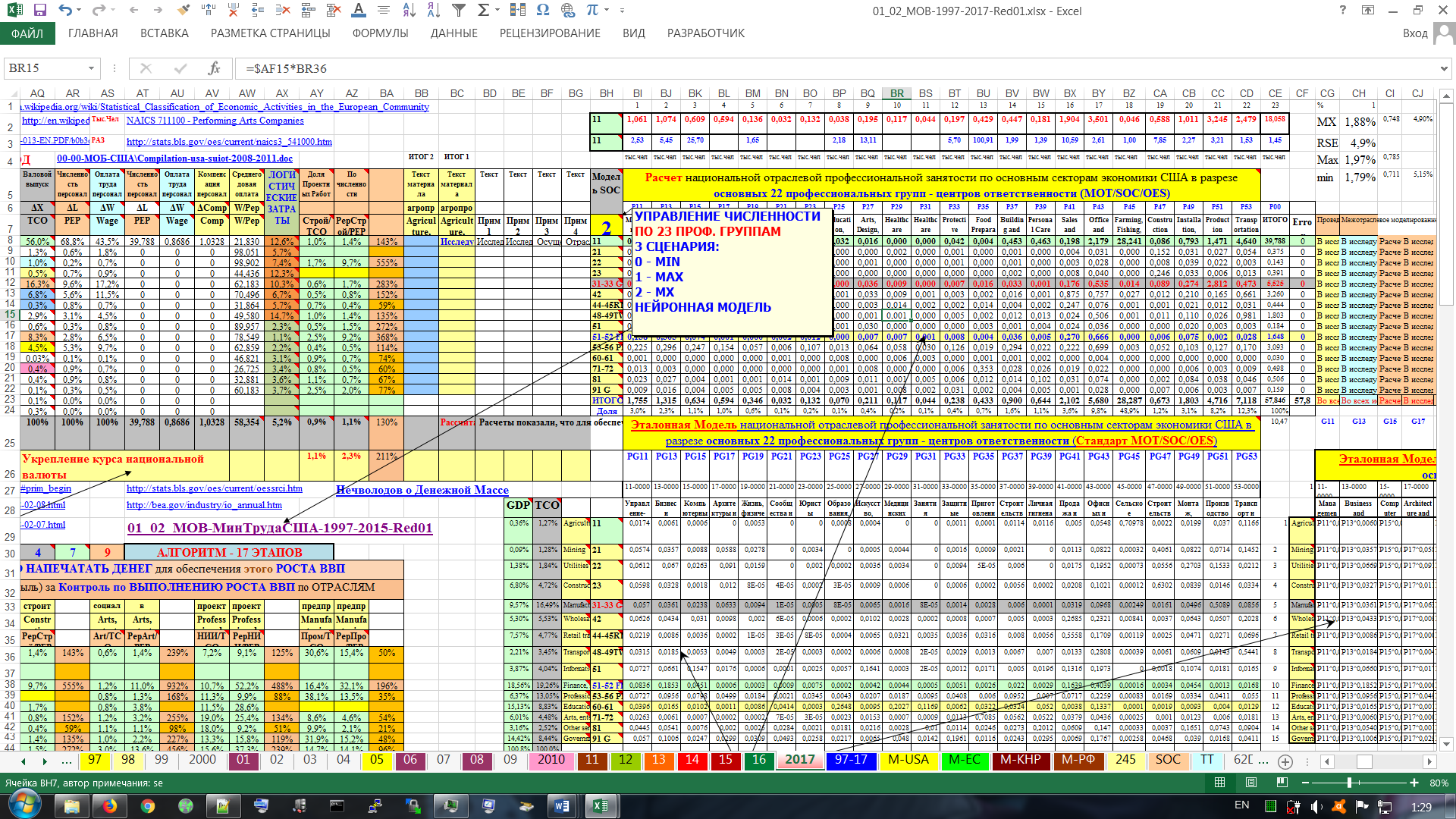Open the ФОРМУЛЫ ribbon tab
Image resolution: width=1456 pixels, height=819 pixels.
[380, 33]
